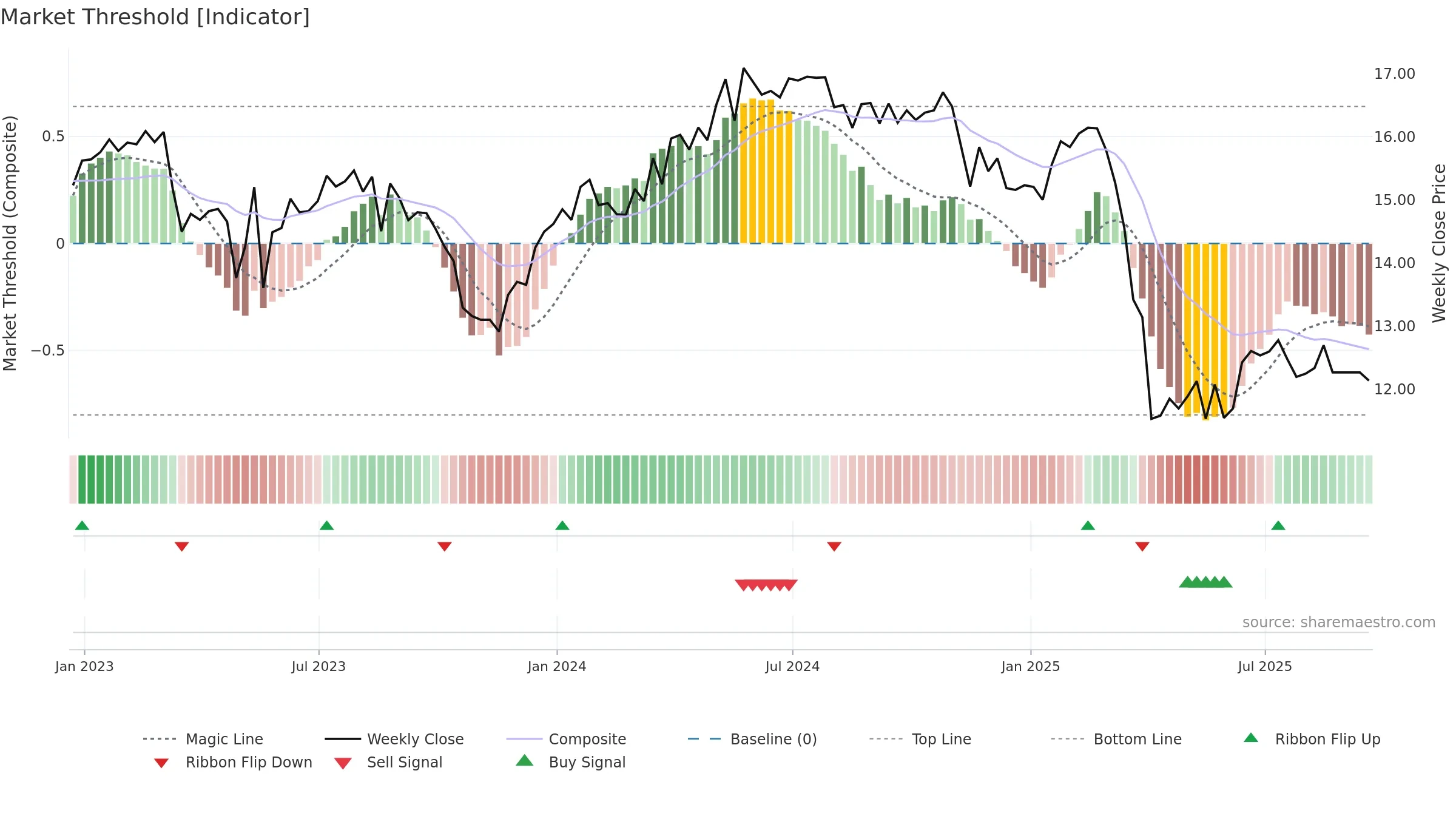Toggle the Magic Line legend entry
Viewport: 1456px width, 819px height.
click(203, 739)
